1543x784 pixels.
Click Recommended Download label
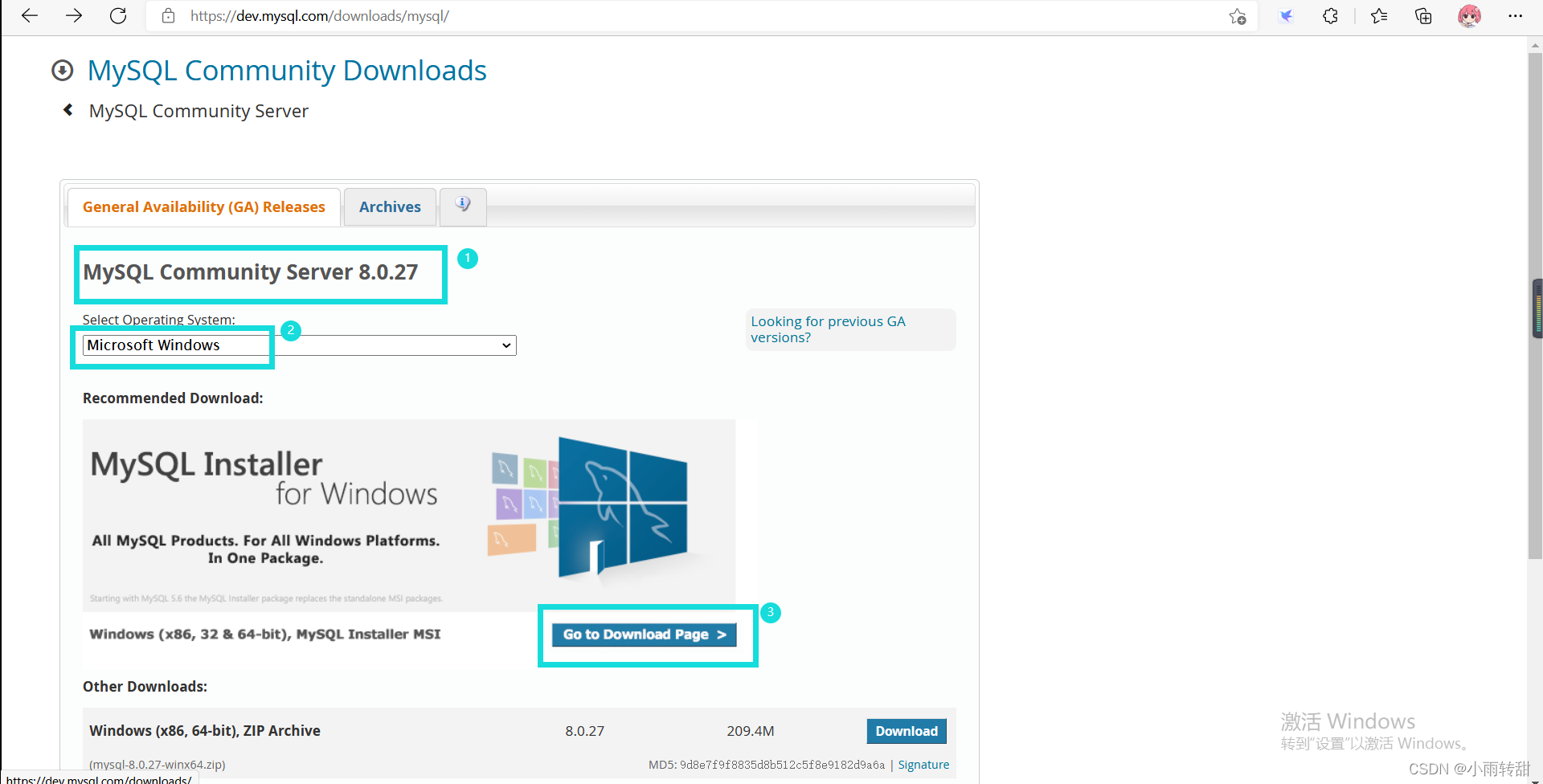[x=173, y=398]
